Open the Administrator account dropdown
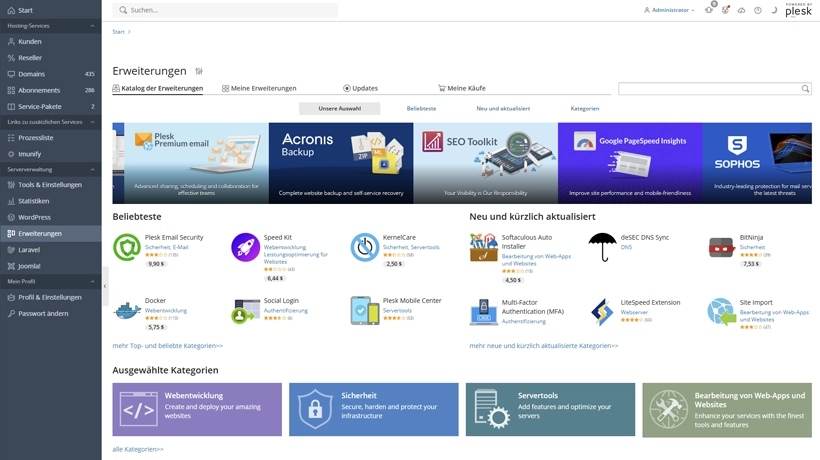The width and height of the screenshot is (820, 460). (669, 10)
